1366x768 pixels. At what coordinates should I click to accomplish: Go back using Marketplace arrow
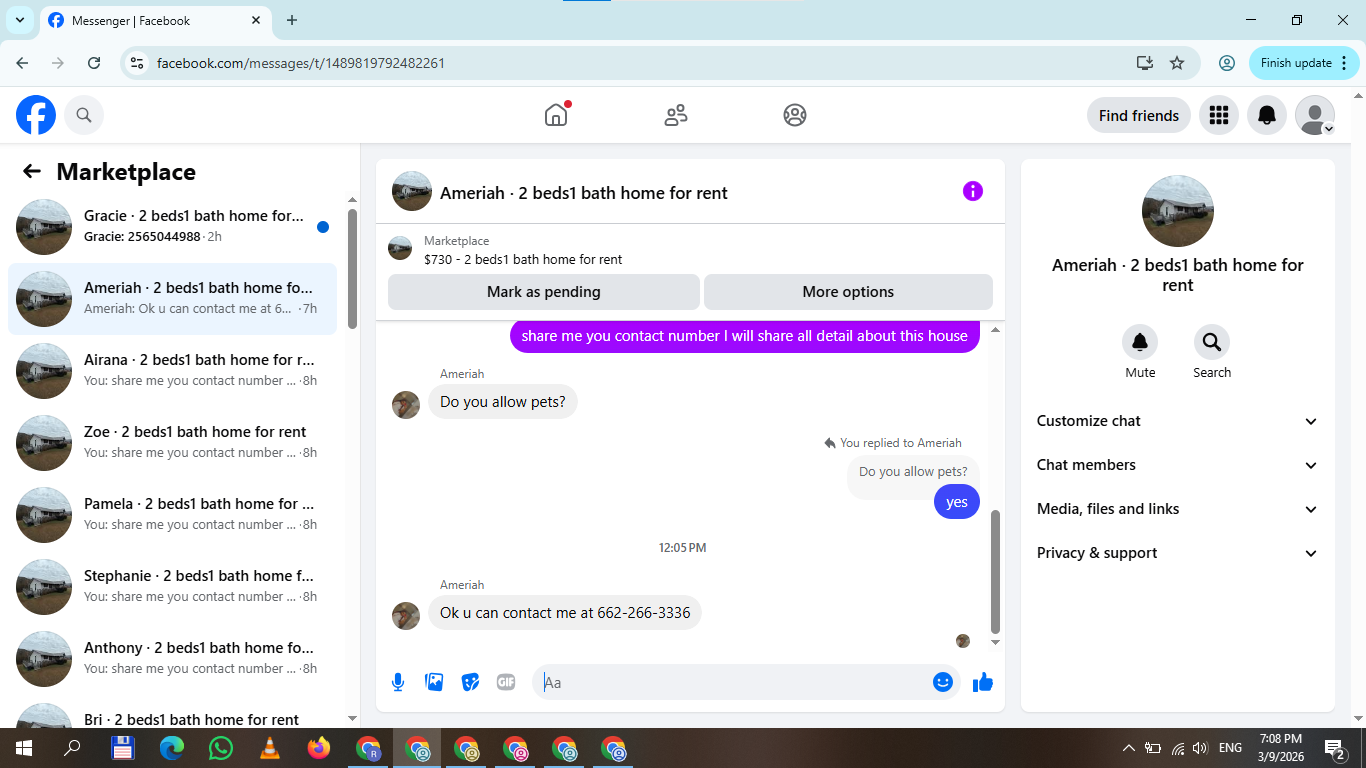(32, 171)
